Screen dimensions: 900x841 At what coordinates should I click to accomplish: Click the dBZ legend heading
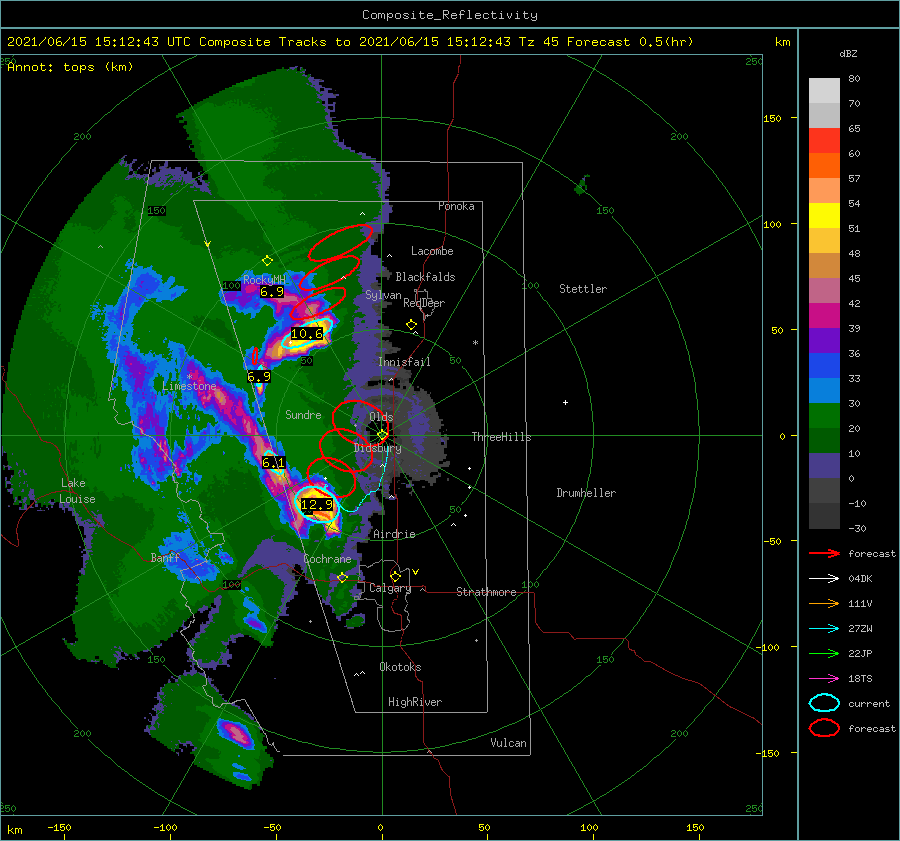pos(848,53)
